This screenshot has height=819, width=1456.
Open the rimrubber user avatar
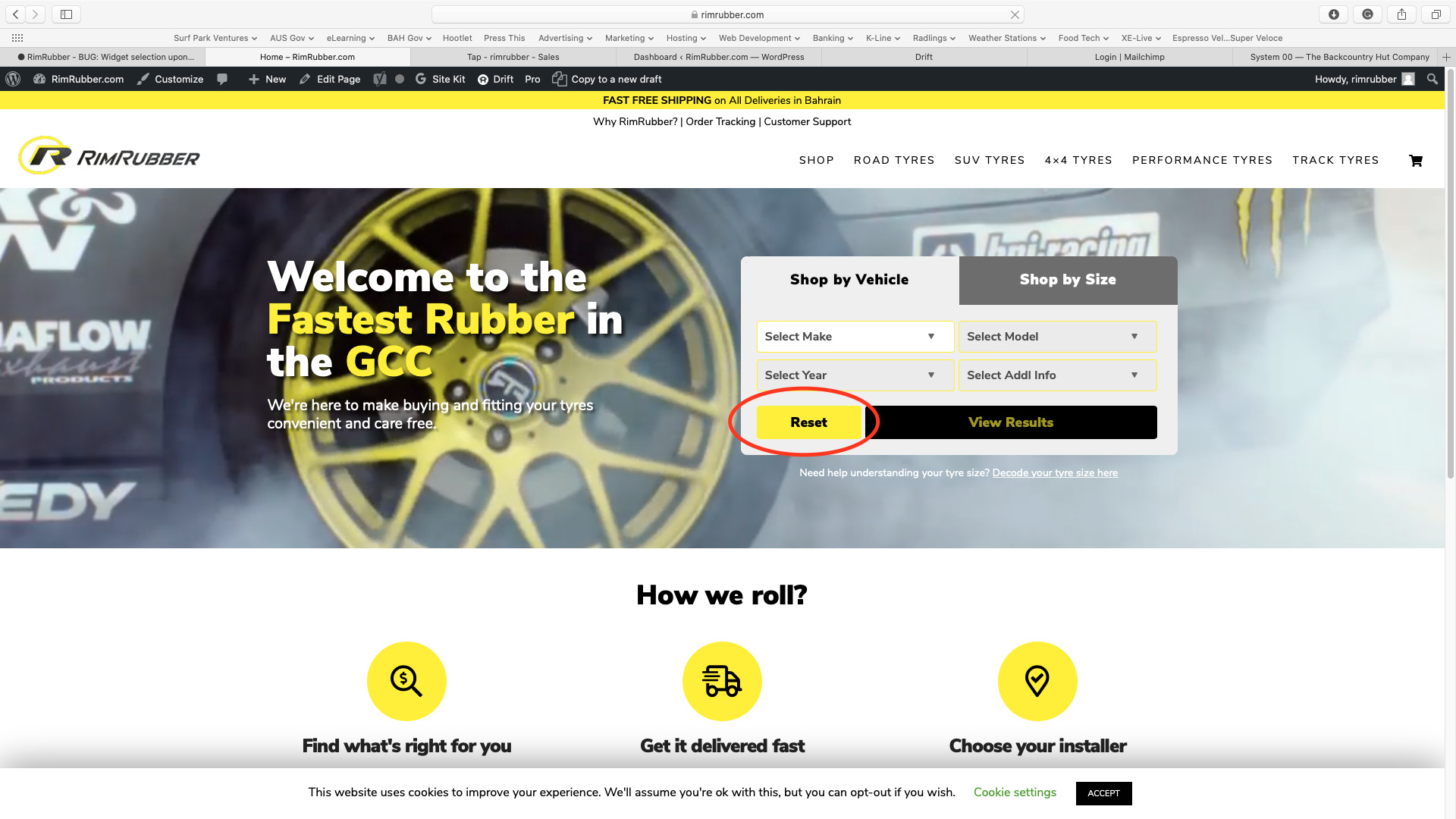(1408, 79)
